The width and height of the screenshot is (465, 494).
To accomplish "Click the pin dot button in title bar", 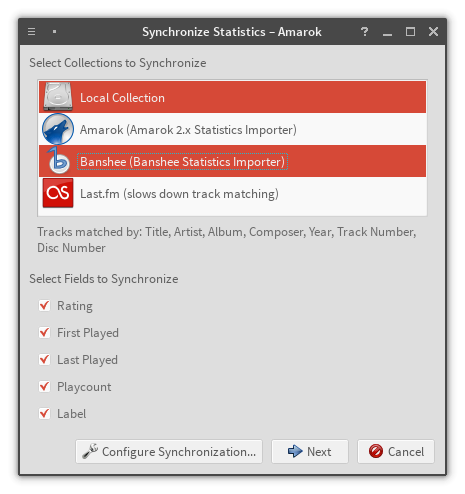I will pos(54,32).
